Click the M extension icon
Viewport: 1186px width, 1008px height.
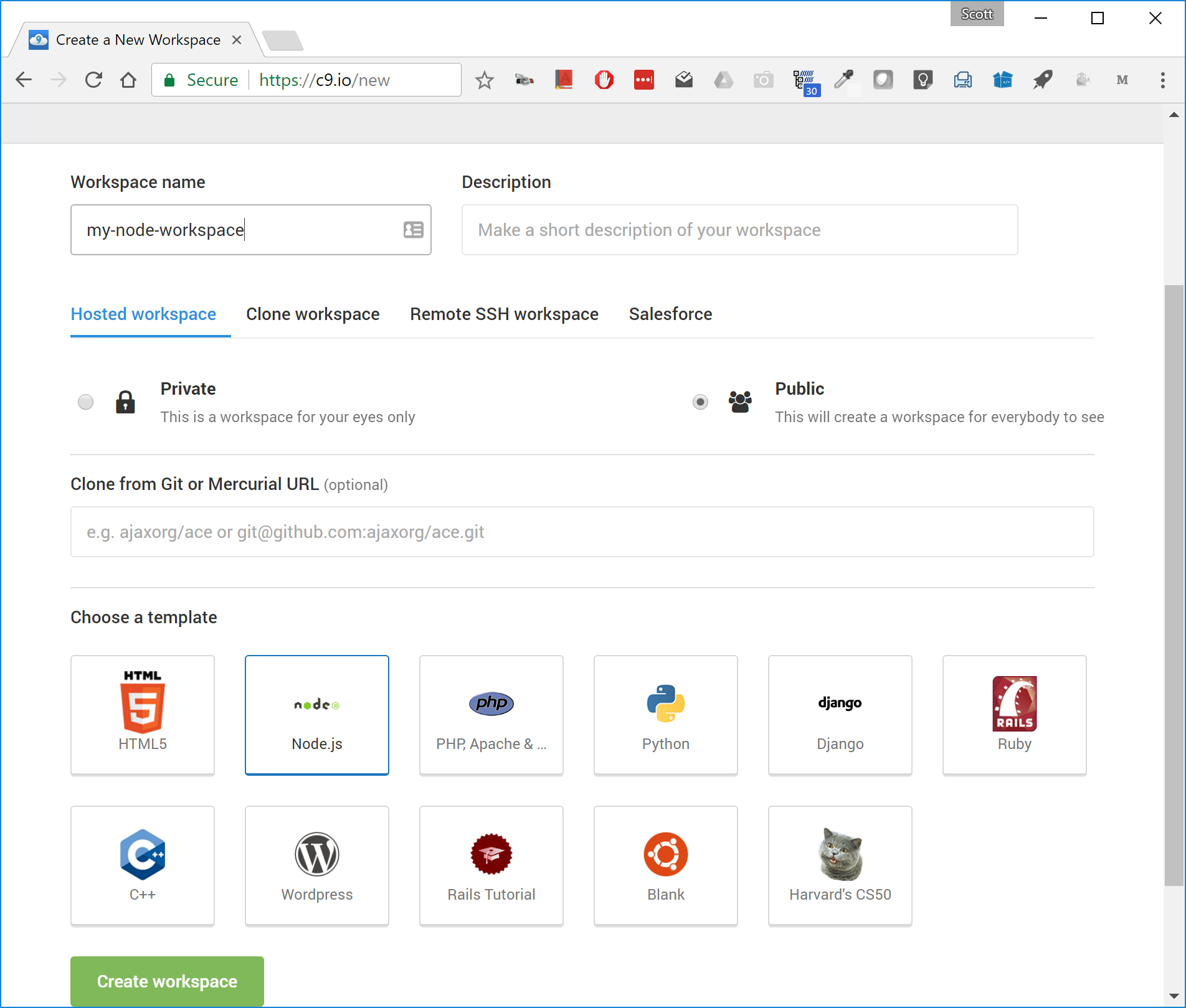pyautogui.click(x=1122, y=80)
